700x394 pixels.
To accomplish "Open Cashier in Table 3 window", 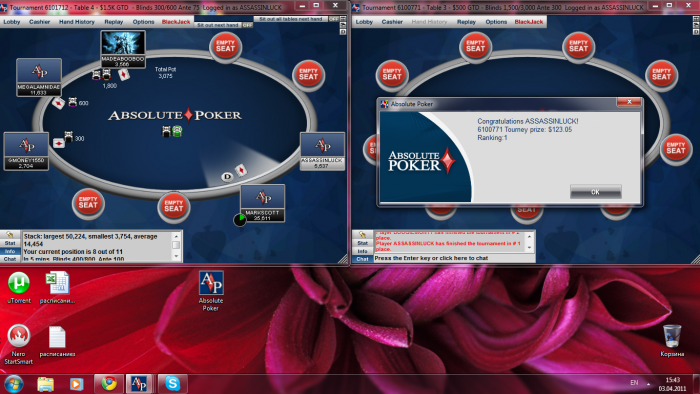I will point(392,22).
